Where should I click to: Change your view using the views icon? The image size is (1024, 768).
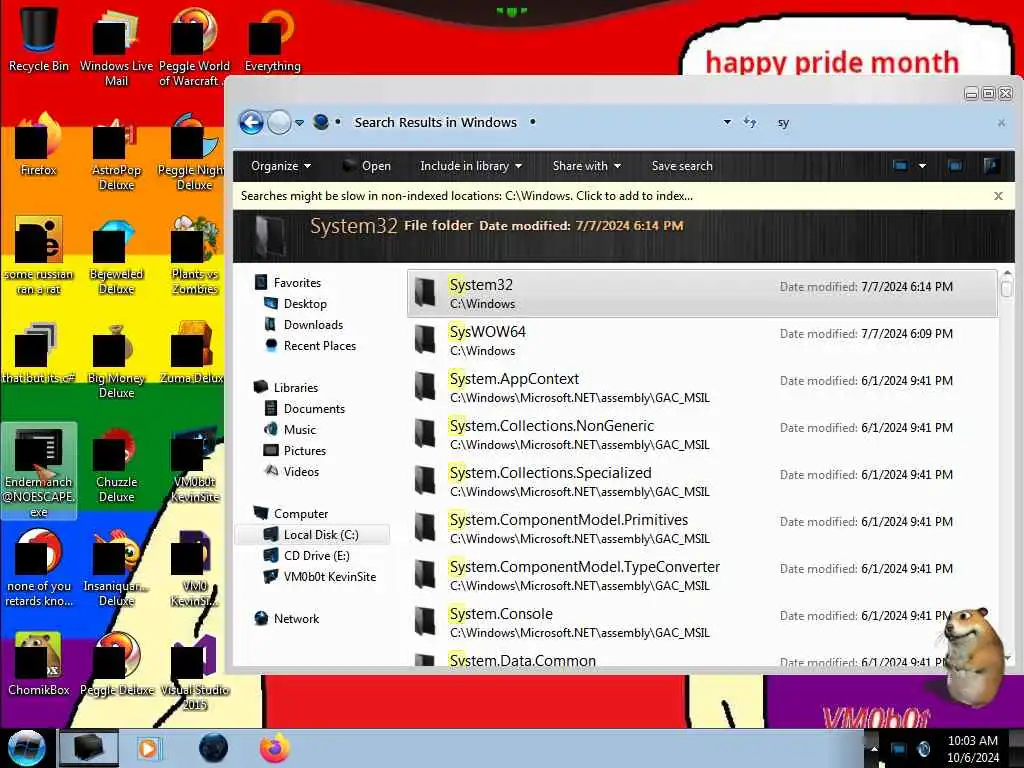900,166
